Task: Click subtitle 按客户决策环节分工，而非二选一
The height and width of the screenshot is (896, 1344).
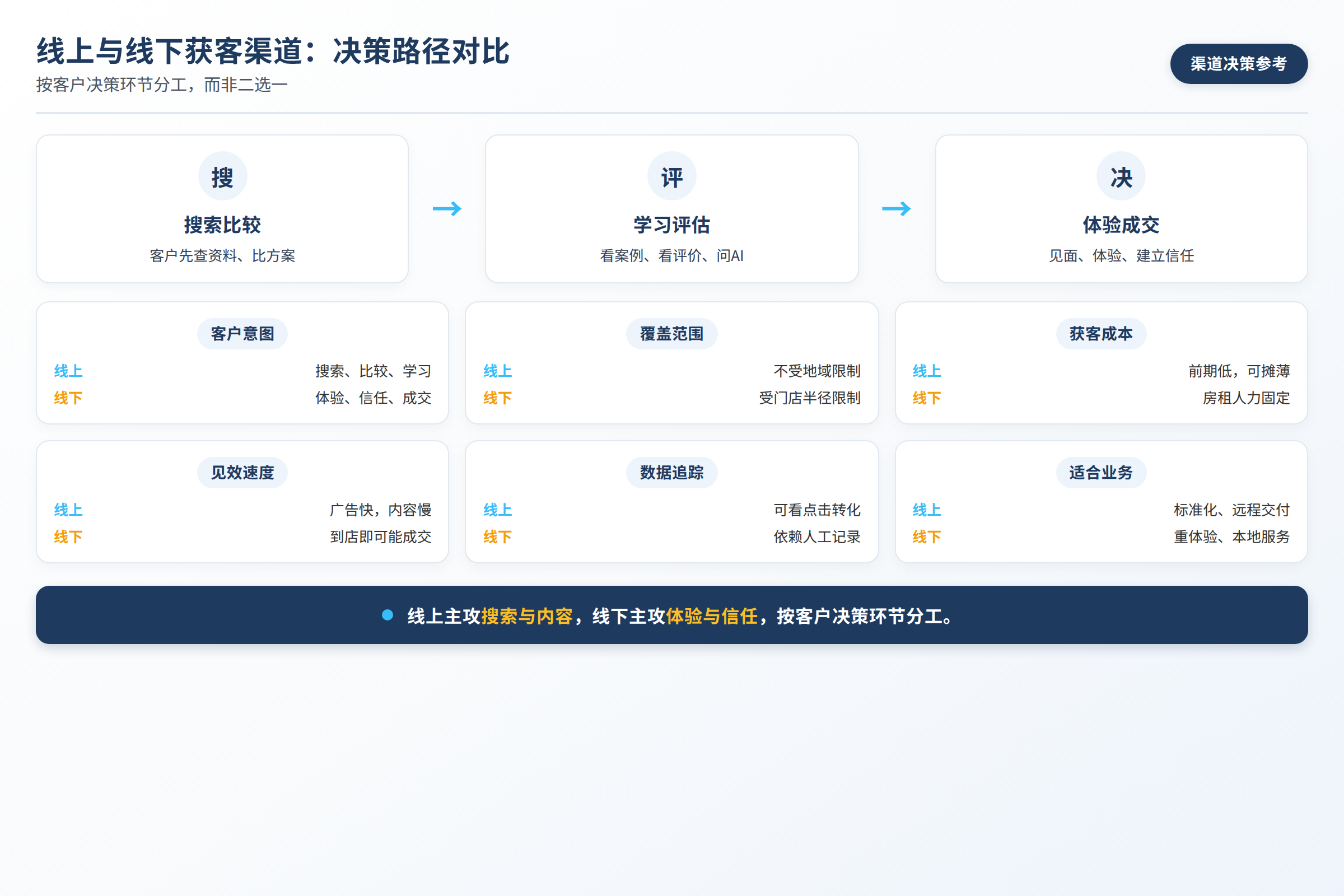Action: pyautogui.click(x=162, y=85)
